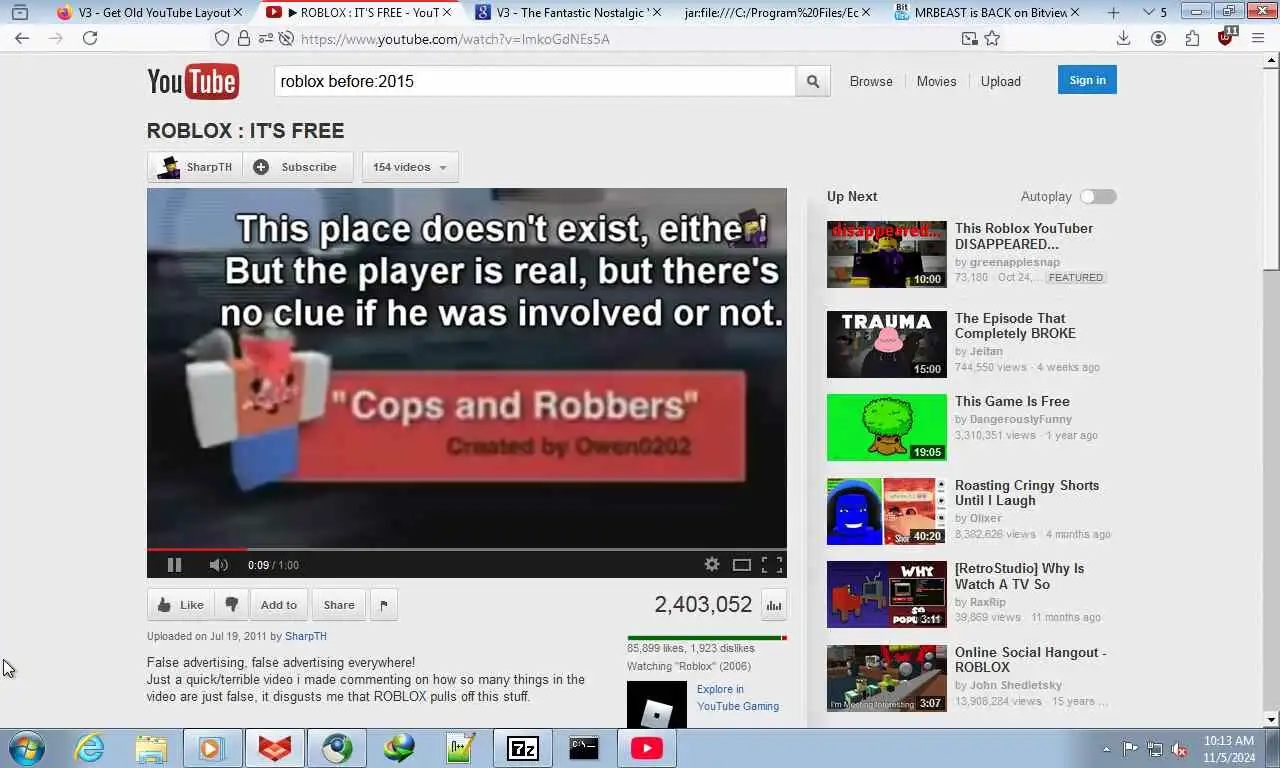Click Add to button

tap(279, 604)
